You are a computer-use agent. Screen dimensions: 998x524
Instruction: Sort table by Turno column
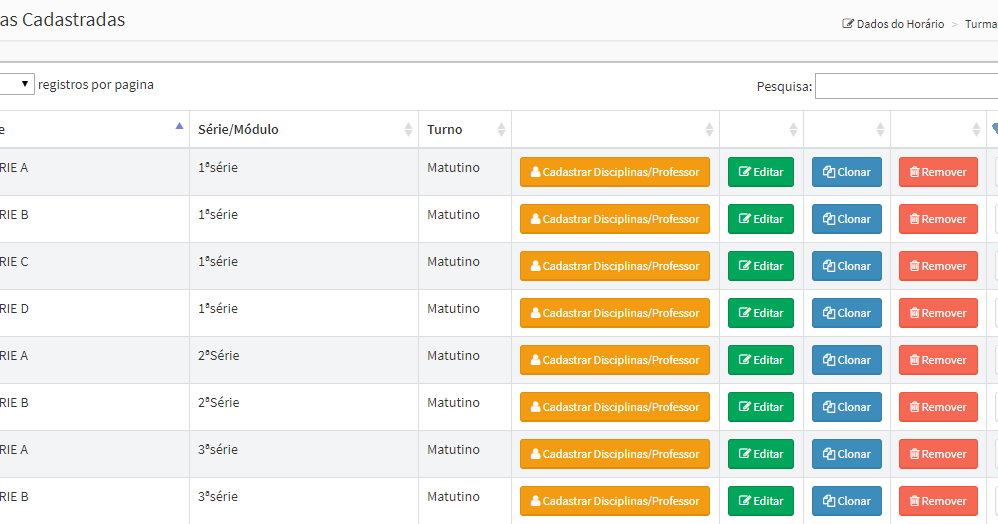click(x=464, y=130)
